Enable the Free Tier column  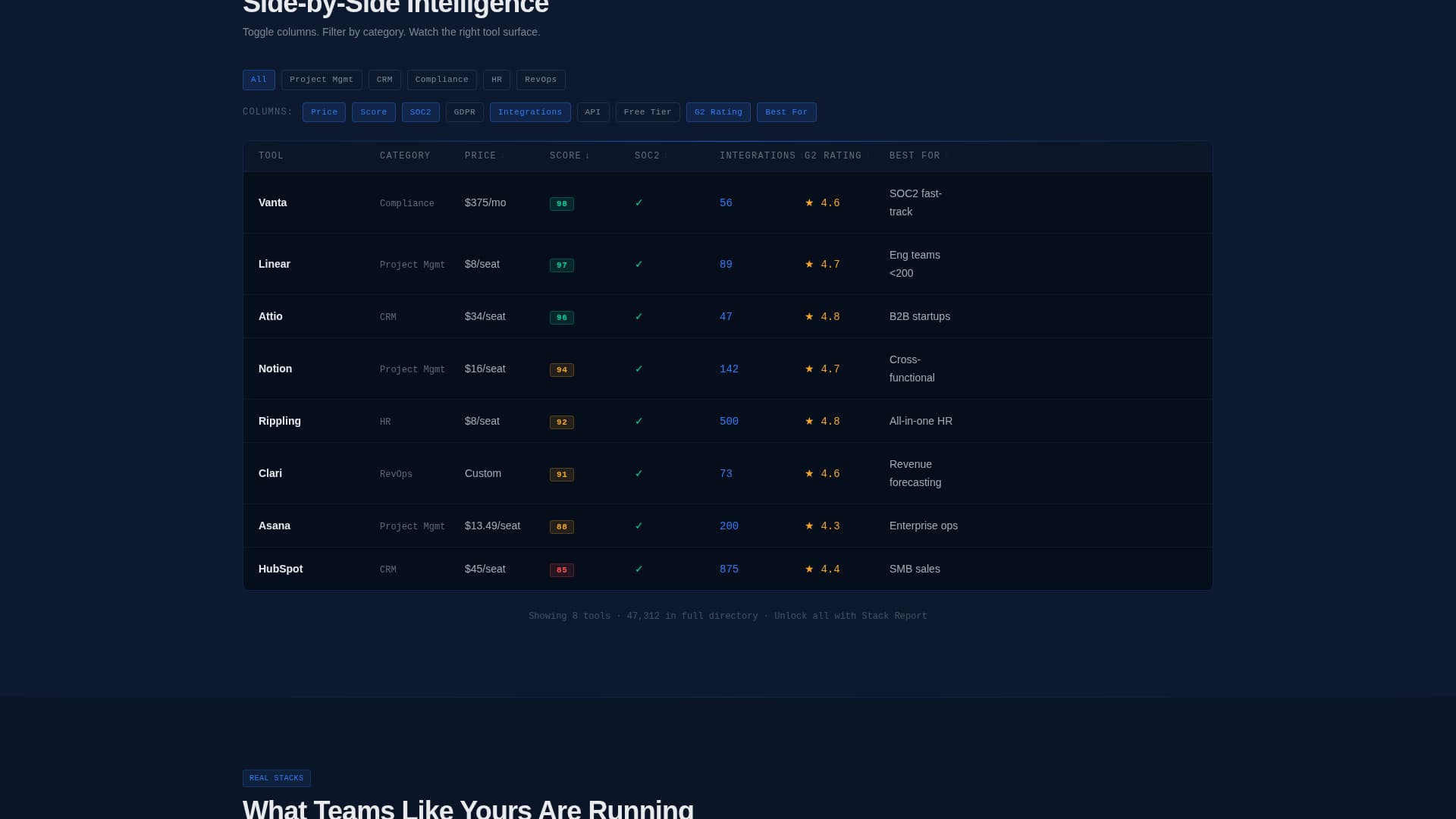[x=648, y=112]
